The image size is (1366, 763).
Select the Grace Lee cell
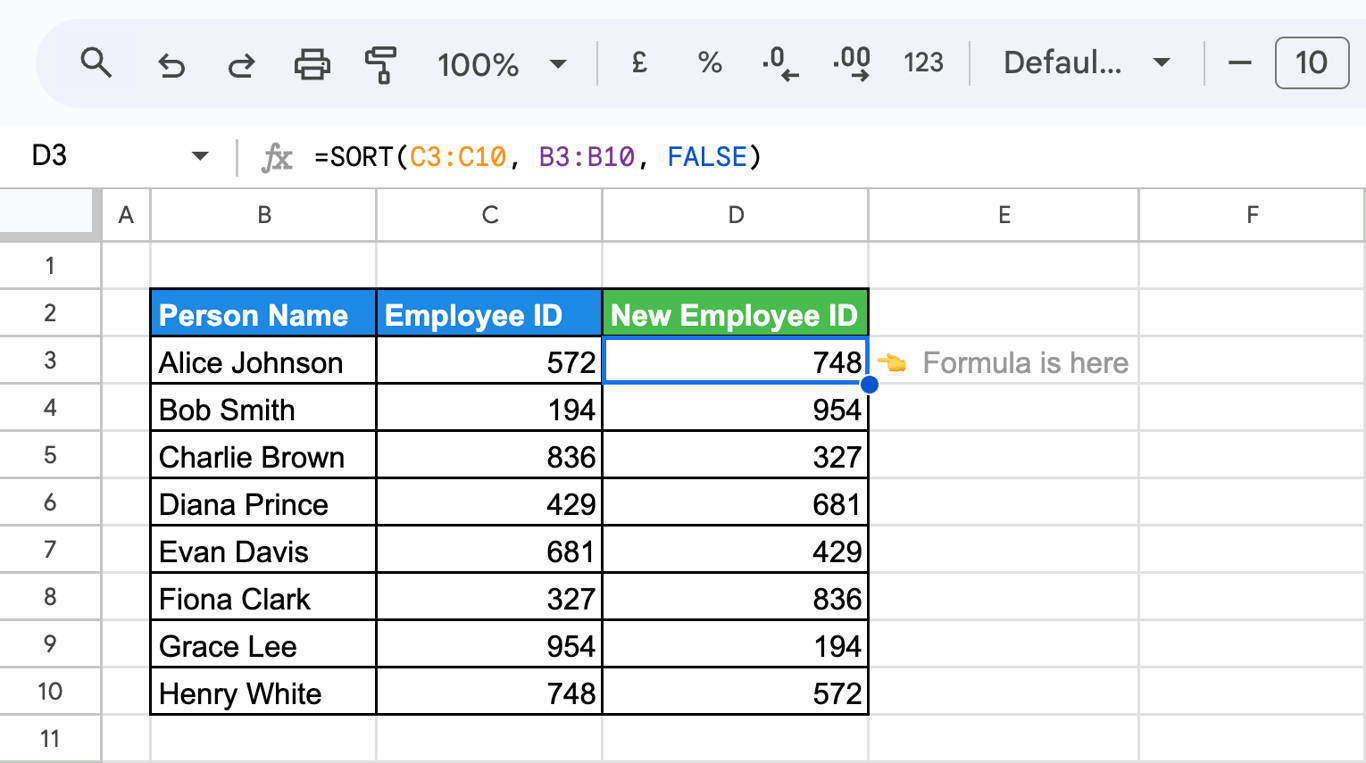(x=264, y=645)
